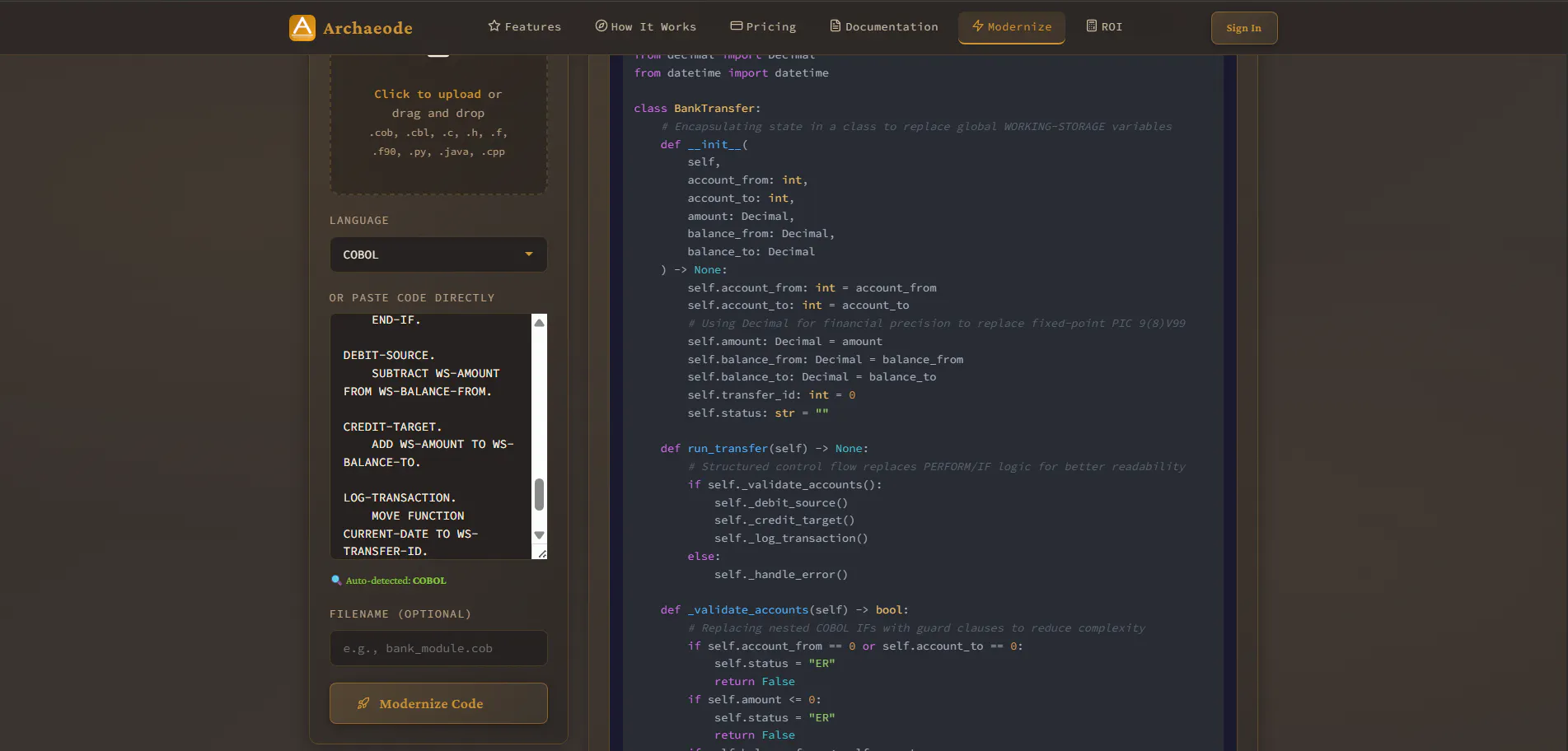The width and height of the screenshot is (1568, 751).
Task: Click the lightning icon beside Modernize
Action: (x=978, y=26)
